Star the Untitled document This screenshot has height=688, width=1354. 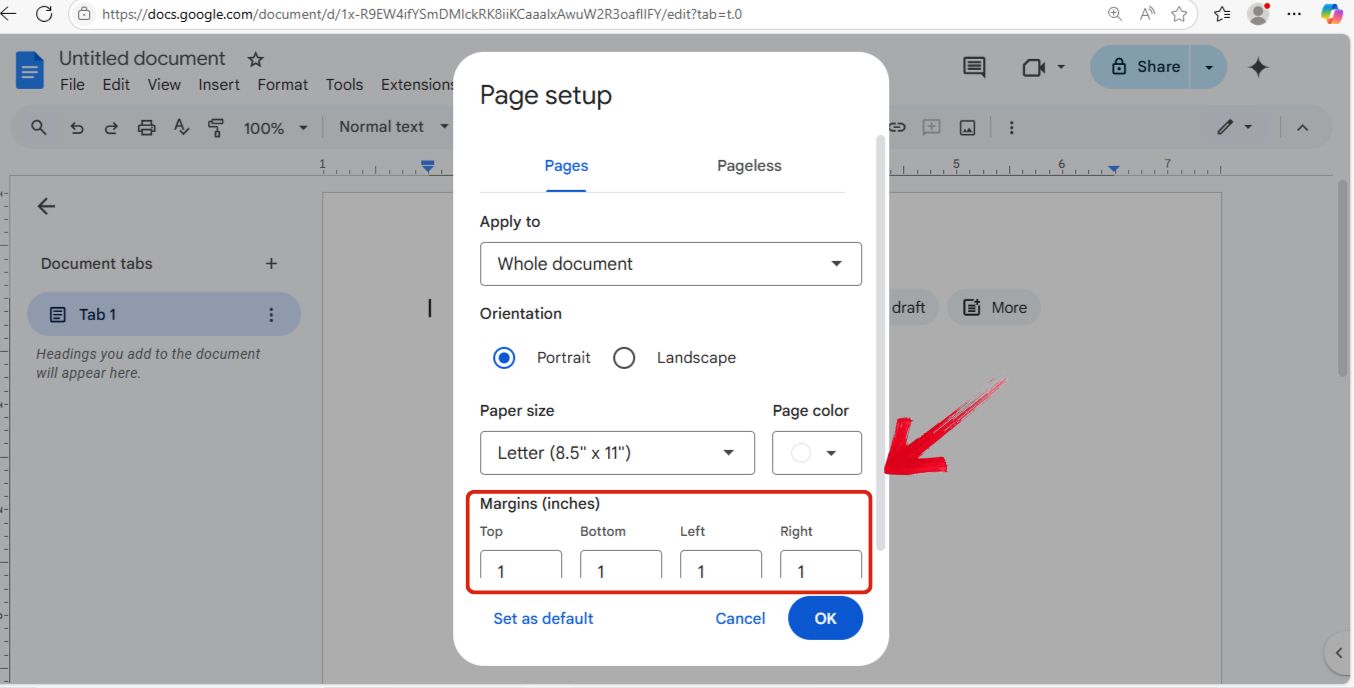[255, 59]
